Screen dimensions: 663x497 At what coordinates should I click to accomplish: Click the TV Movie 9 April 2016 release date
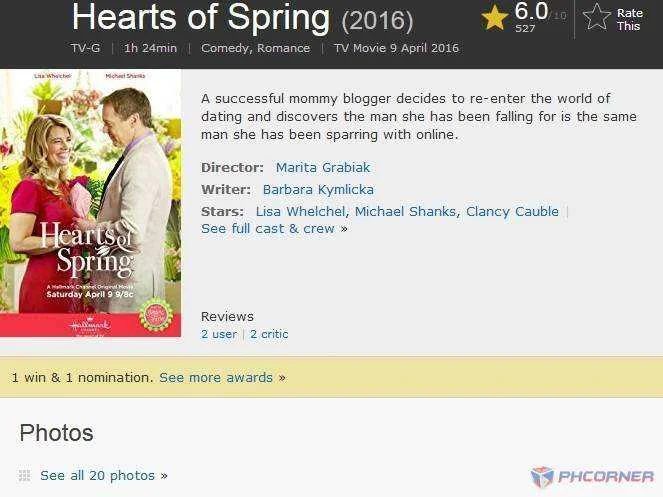pyautogui.click(x=396, y=48)
